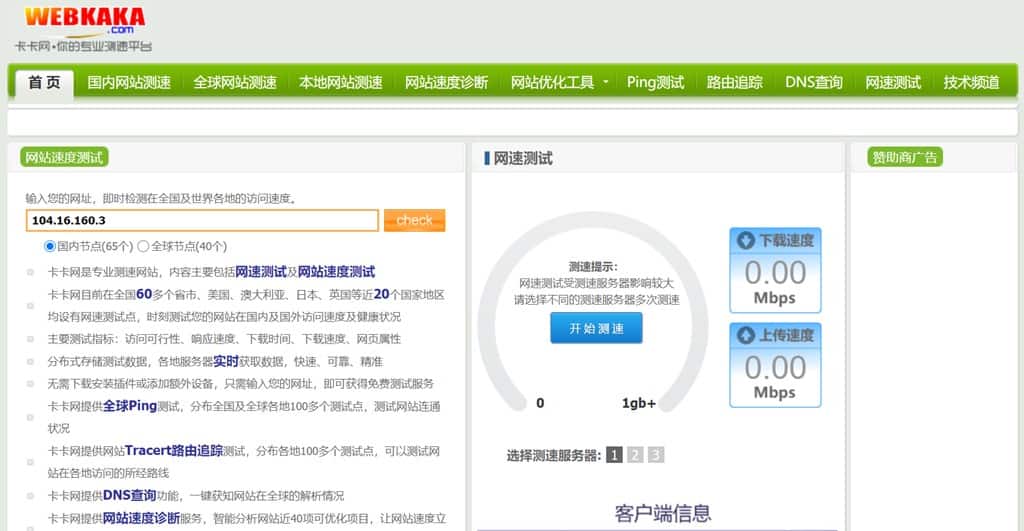
Task: Open Ping测试 from navigation bar
Action: tap(655, 83)
